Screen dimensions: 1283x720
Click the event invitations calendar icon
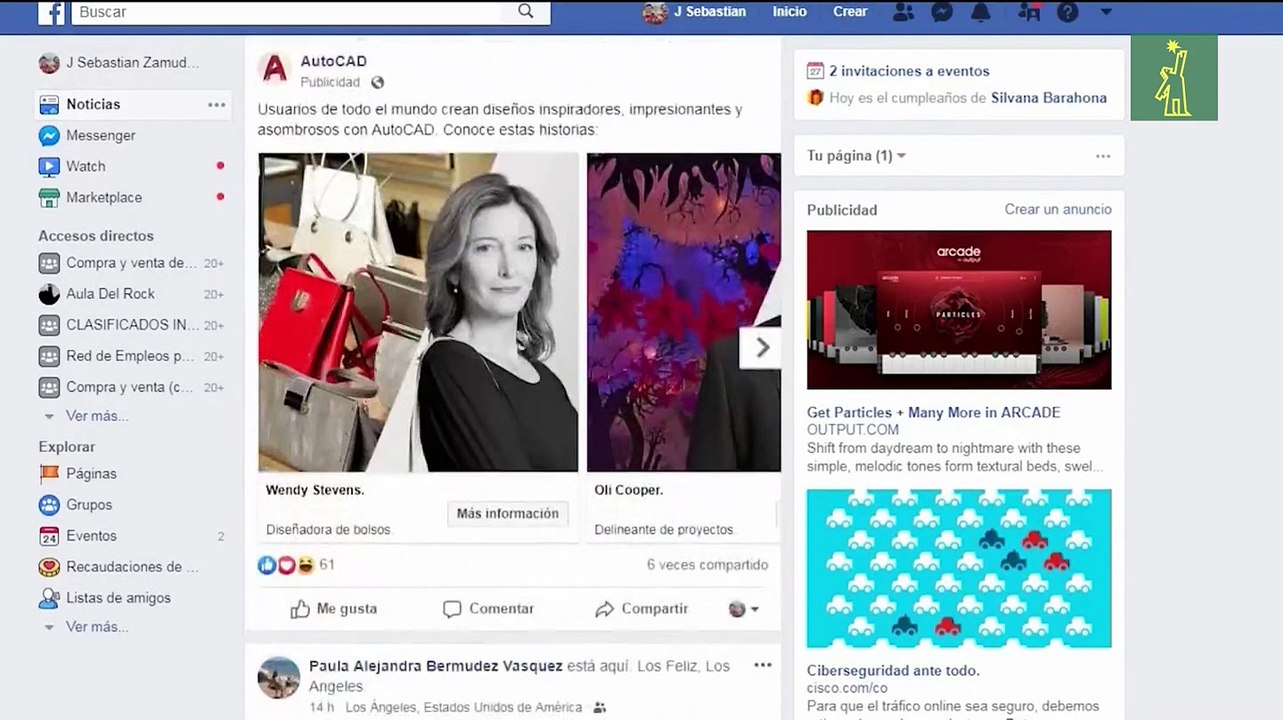(x=816, y=71)
